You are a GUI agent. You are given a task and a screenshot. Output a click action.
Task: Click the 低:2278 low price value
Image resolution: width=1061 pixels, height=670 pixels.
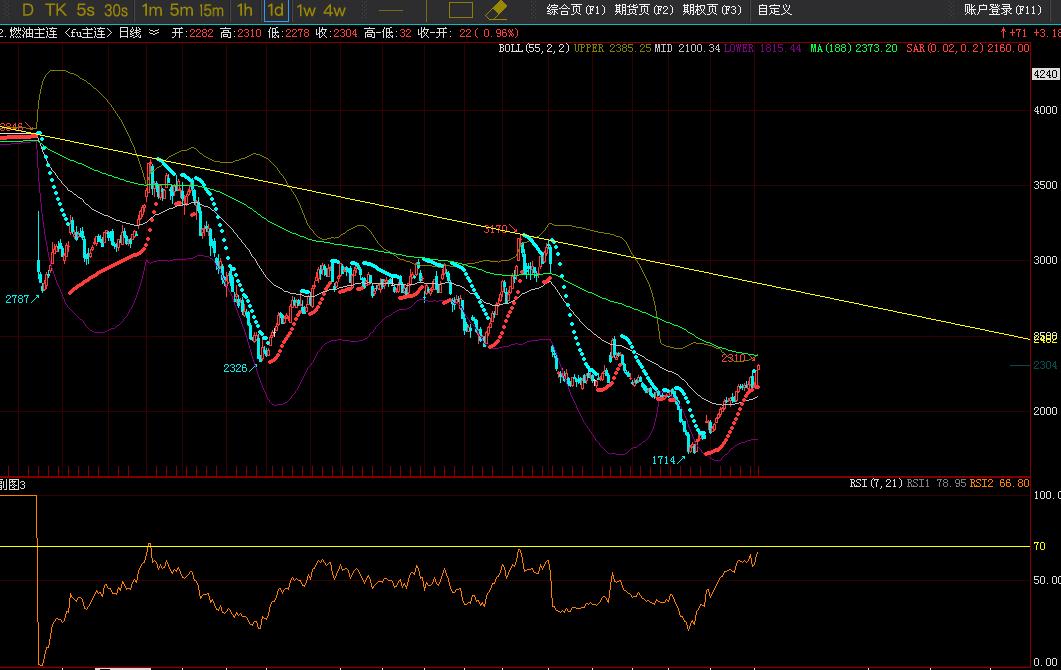click(288, 32)
